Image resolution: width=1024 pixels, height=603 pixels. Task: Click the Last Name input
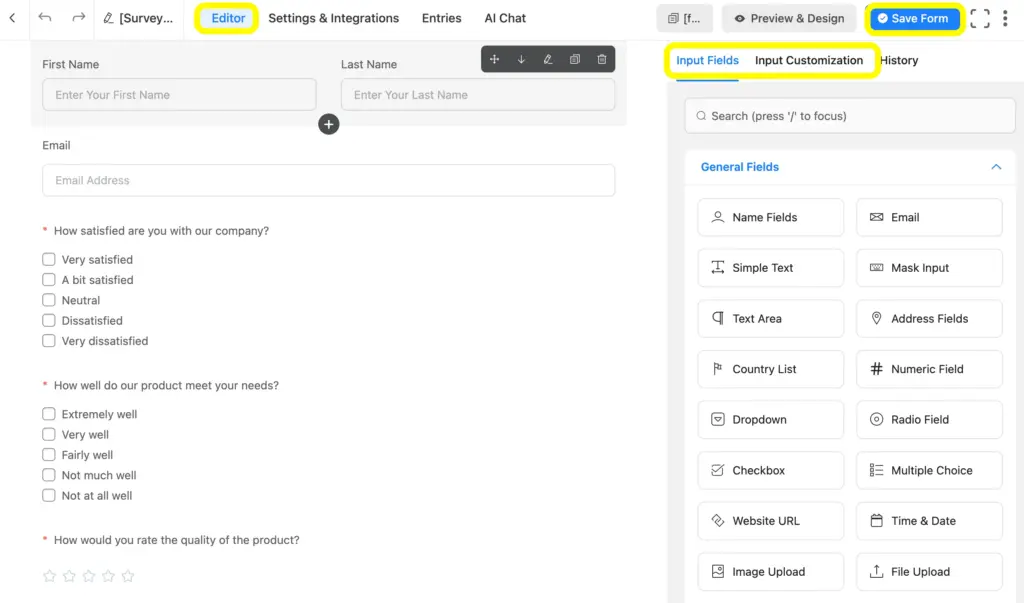tap(477, 95)
